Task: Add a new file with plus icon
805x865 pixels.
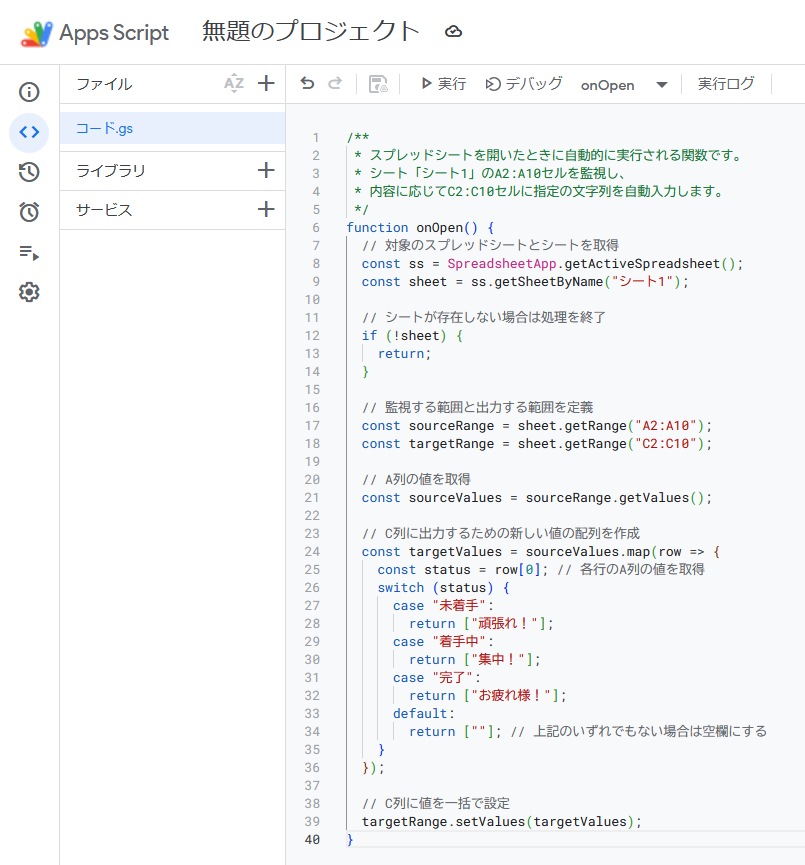Action: click(x=266, y=84)
